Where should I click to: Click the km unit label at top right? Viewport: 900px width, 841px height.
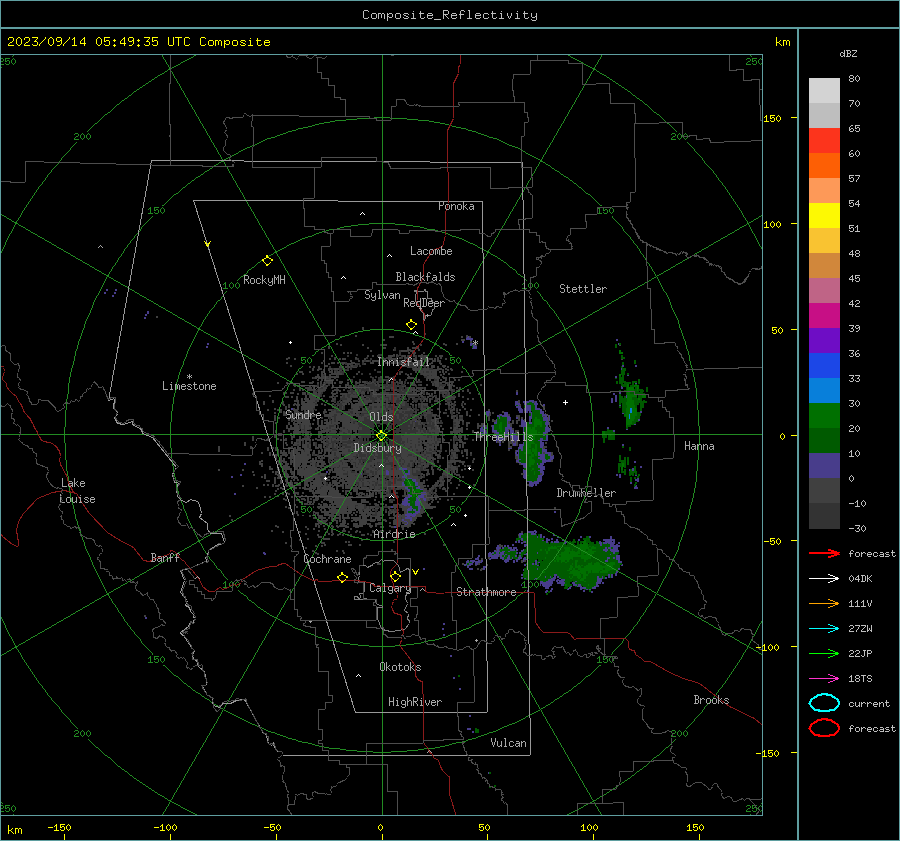point(782,42)
